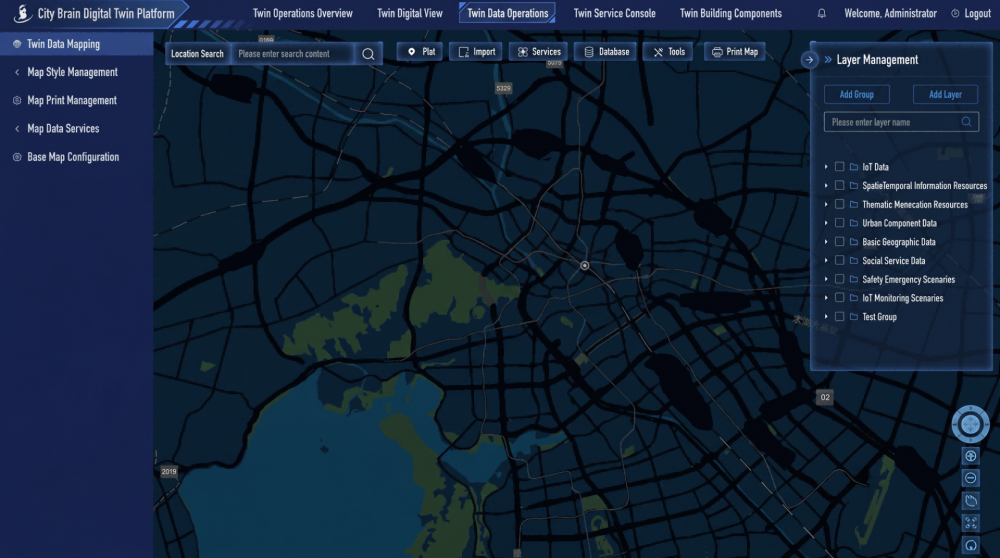Expand SpatieTemporal Information Resources node
The image size is (1000, 558).
tap(826, 186)
